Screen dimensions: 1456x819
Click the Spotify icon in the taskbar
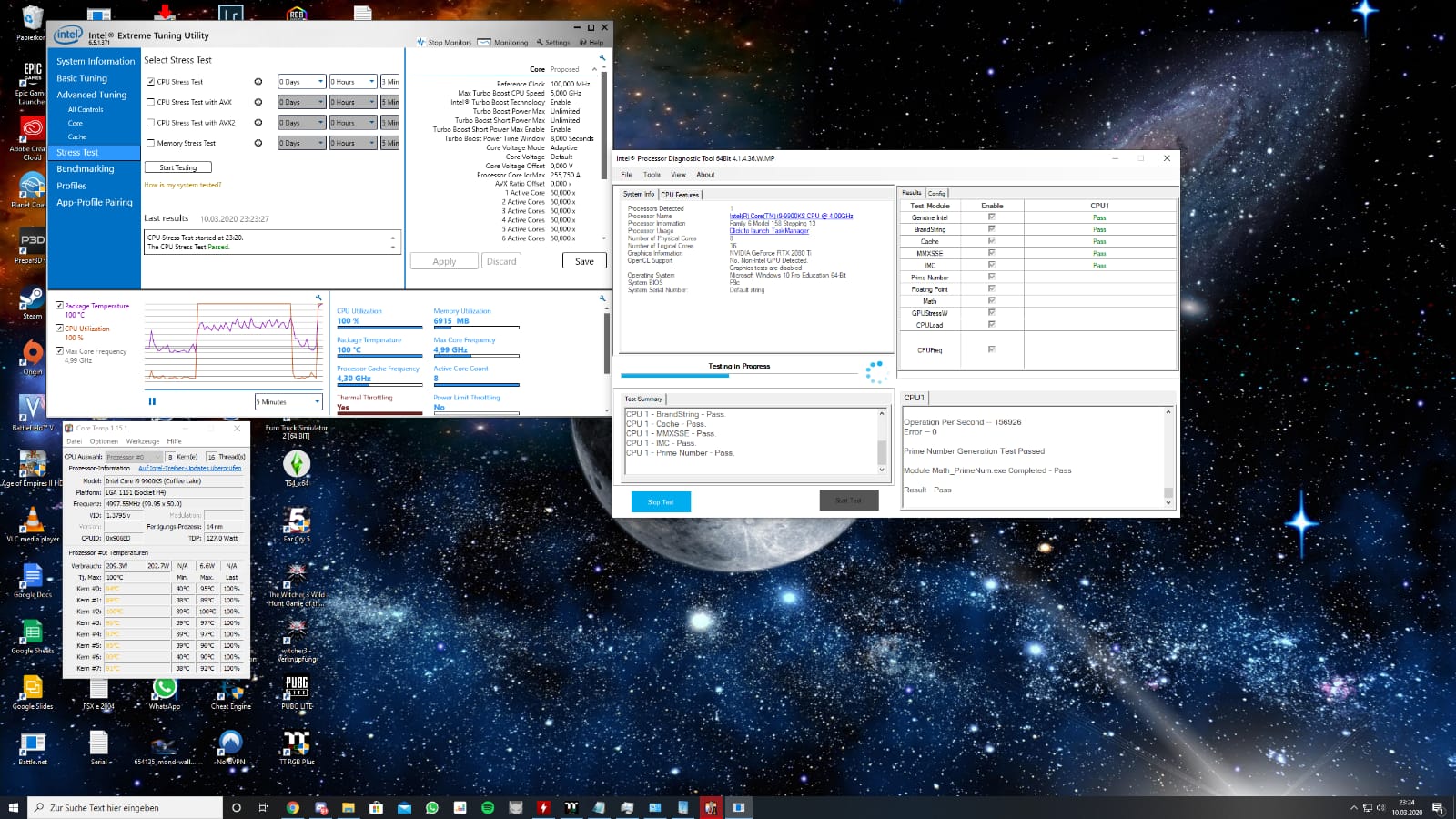click(x=488, y=807)
